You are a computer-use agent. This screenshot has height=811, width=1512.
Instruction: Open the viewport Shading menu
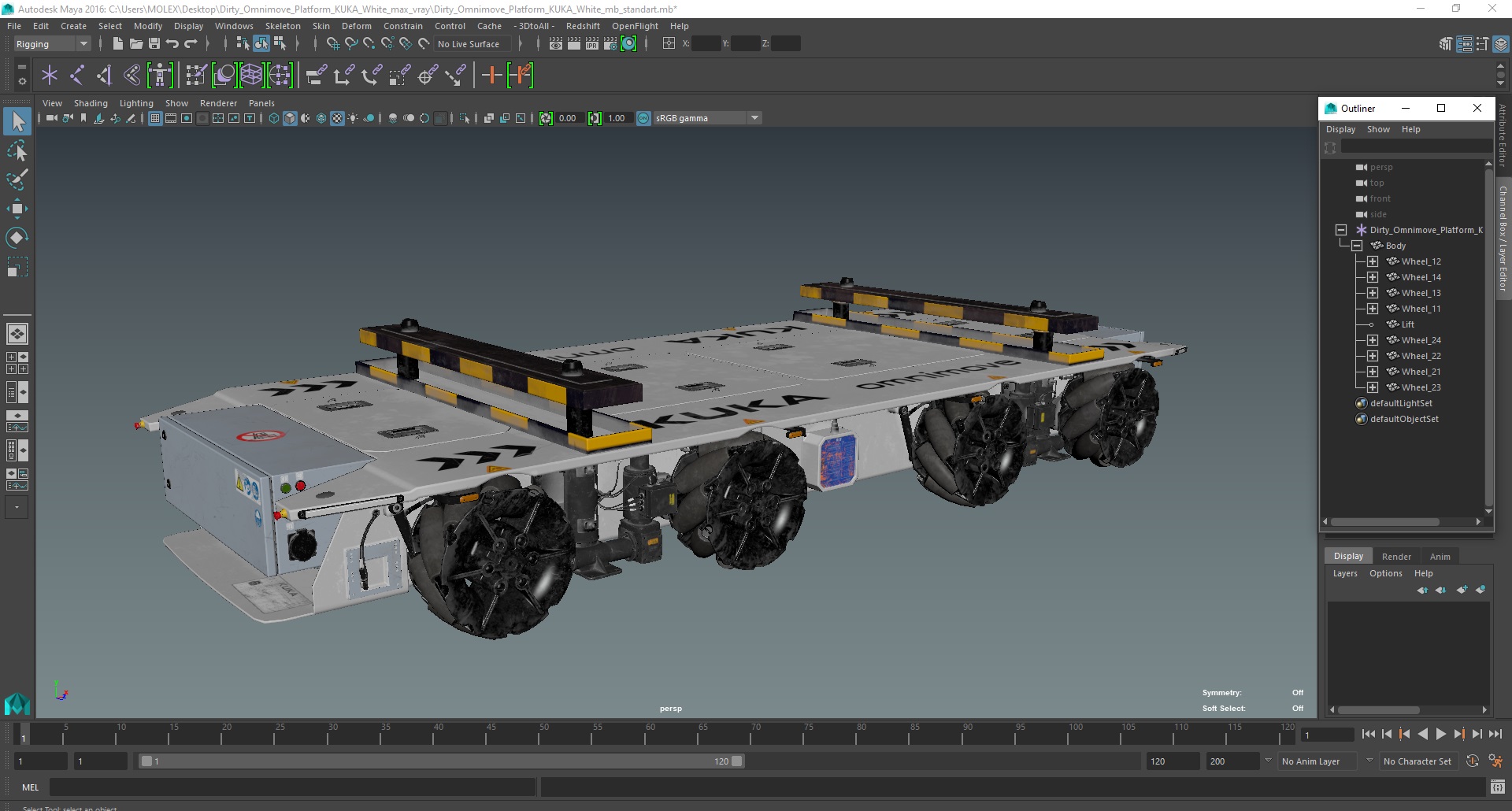pos(91,103)
